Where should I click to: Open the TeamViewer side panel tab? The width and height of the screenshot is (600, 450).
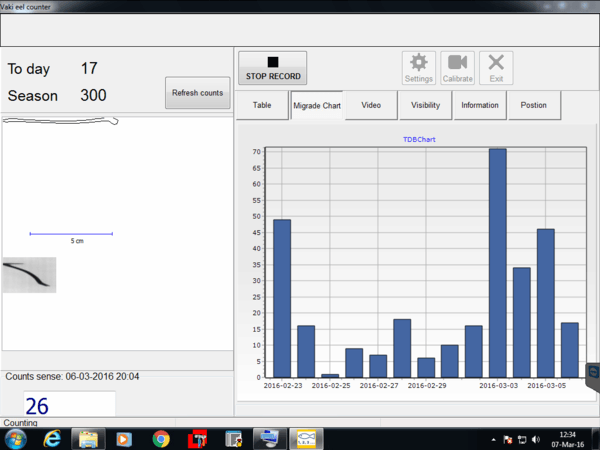[593, 377]
